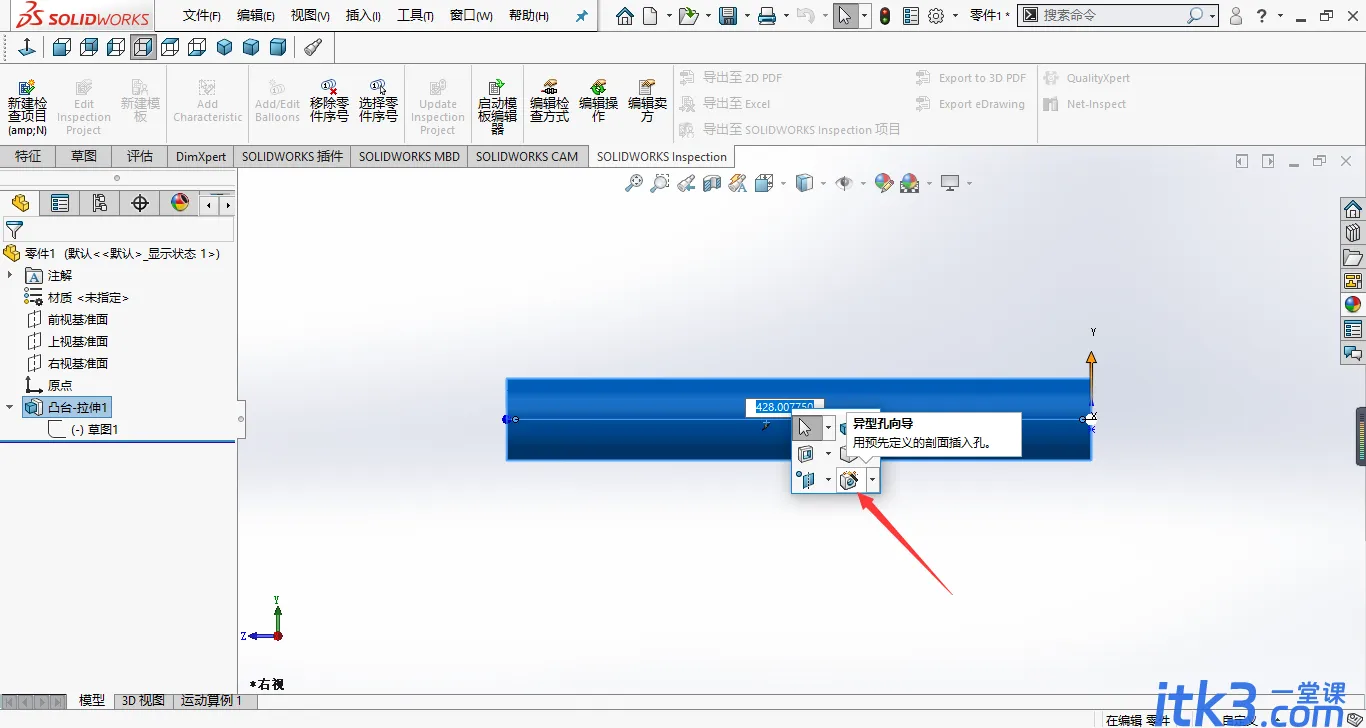Open the 编辑(E) menu
The image size is (1366, 728).
pyautogui.click(x=255, y=16)
